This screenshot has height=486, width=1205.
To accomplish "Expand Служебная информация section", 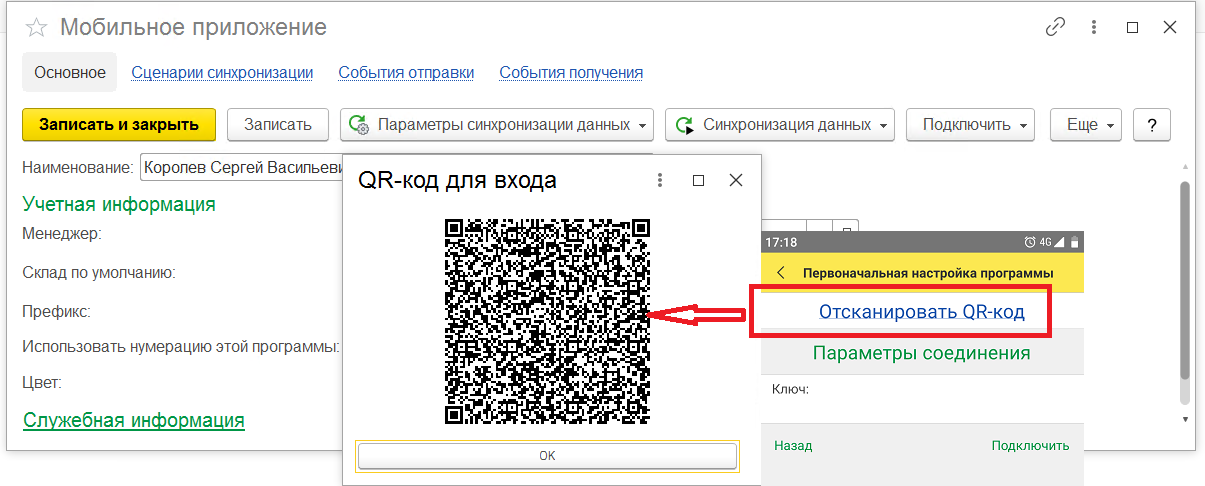I will (133, 419).
